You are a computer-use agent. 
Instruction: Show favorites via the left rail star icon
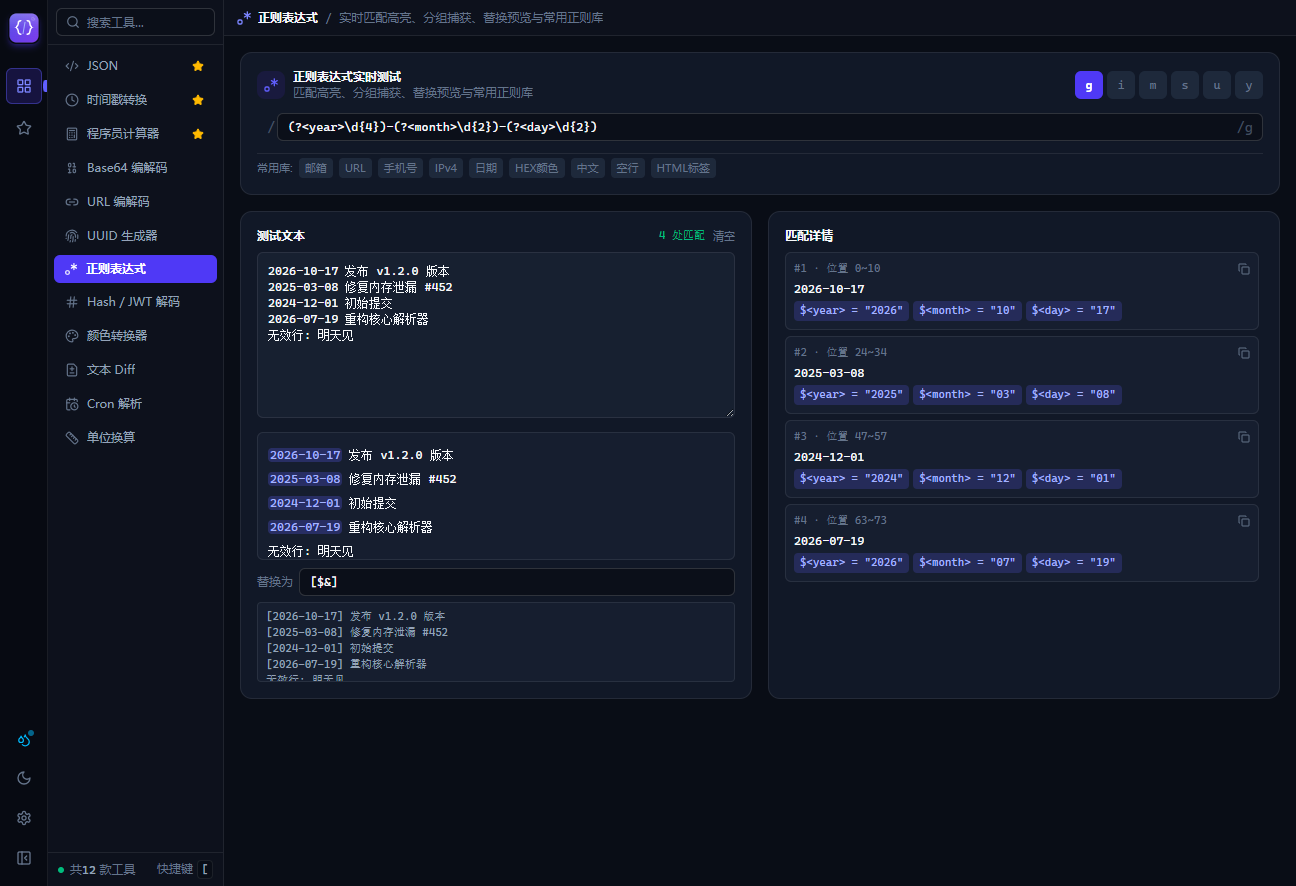(24, 128)
